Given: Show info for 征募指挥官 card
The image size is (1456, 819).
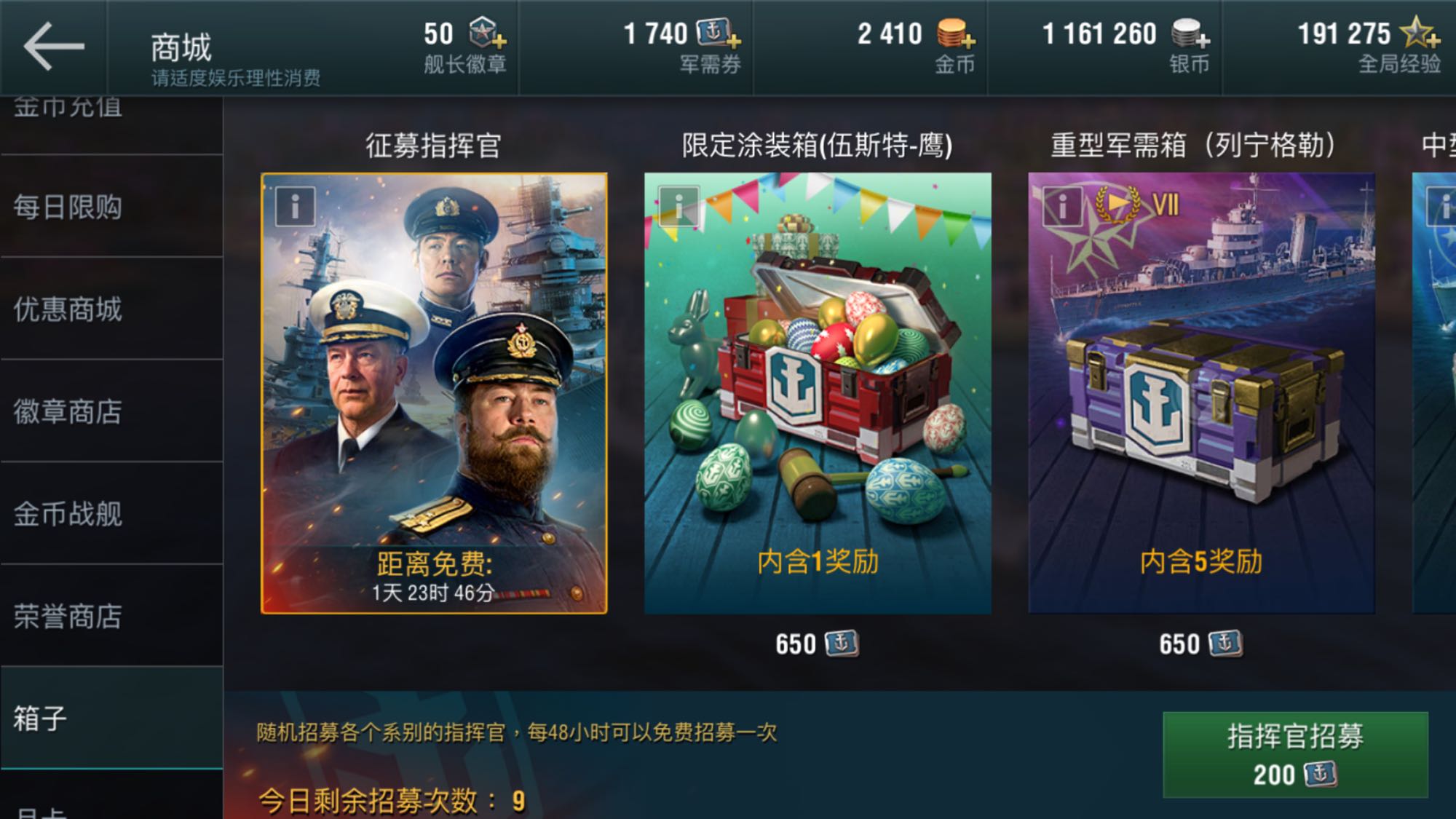Looking at the screenshot, I should (x=295, y=207).
